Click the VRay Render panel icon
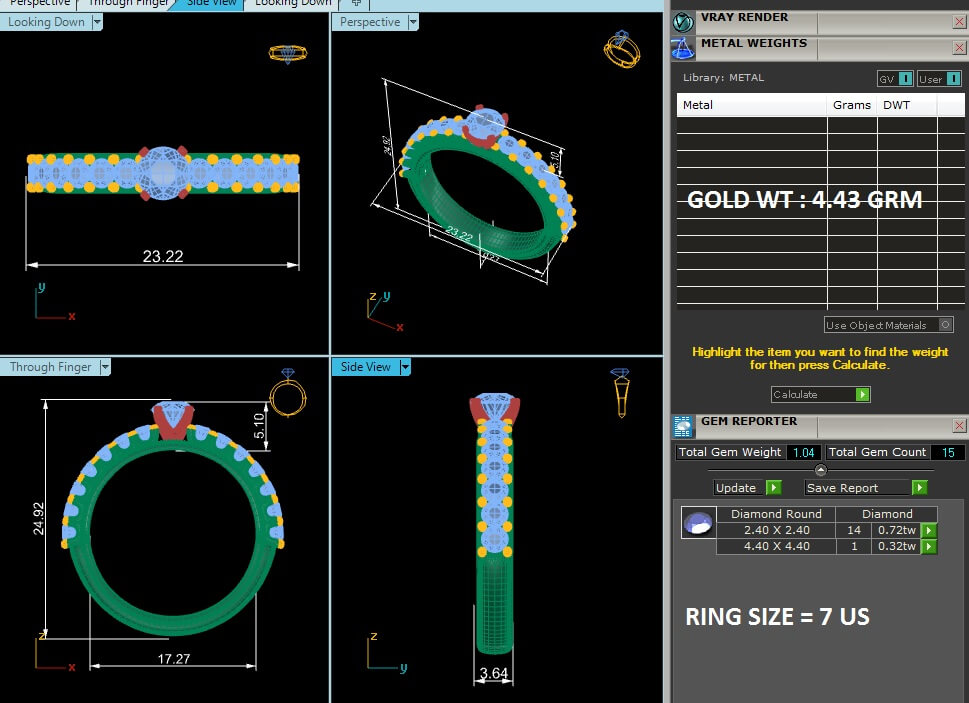The image size is (969, 703). 684,22
